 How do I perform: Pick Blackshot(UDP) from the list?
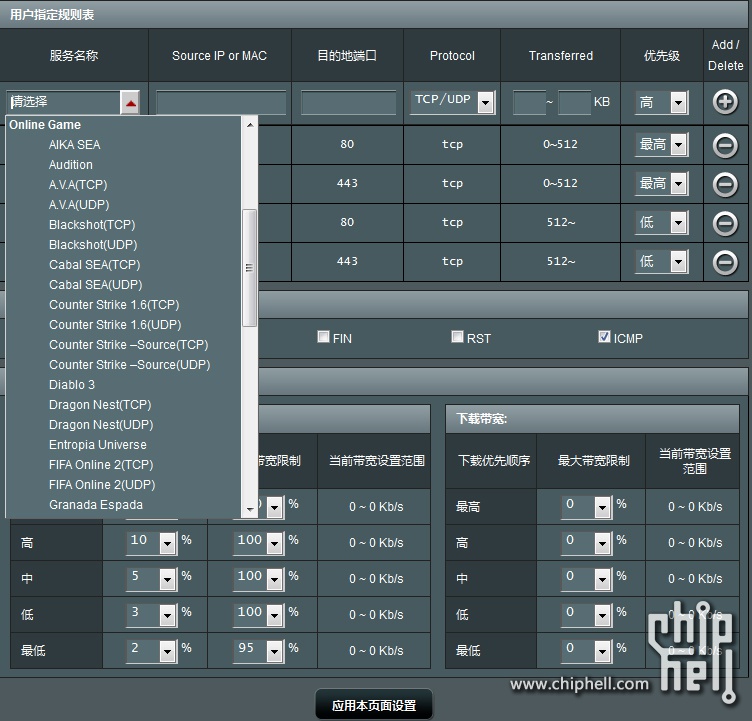[93, 245]
